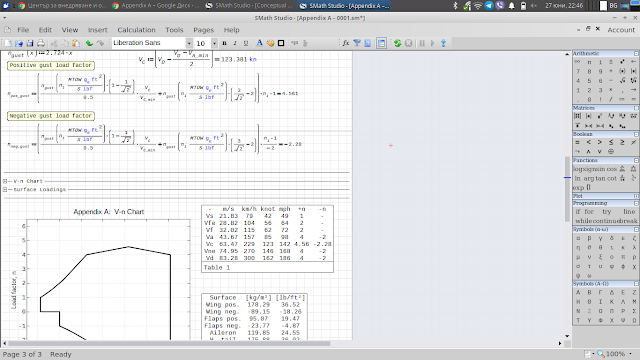Open the Edit menu
The image size is (640, 360).
tap(45, 30)
